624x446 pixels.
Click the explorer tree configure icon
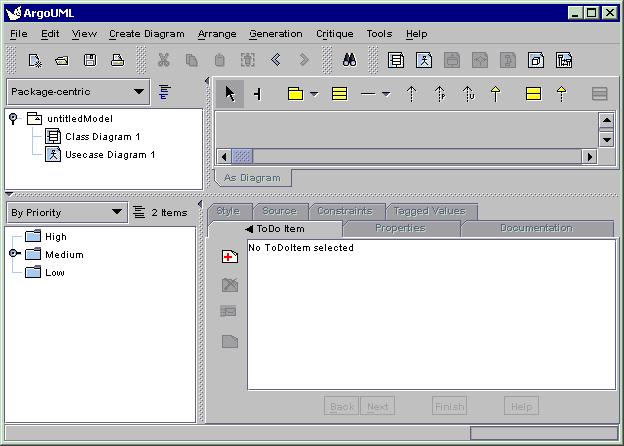(x=164, y=92)
